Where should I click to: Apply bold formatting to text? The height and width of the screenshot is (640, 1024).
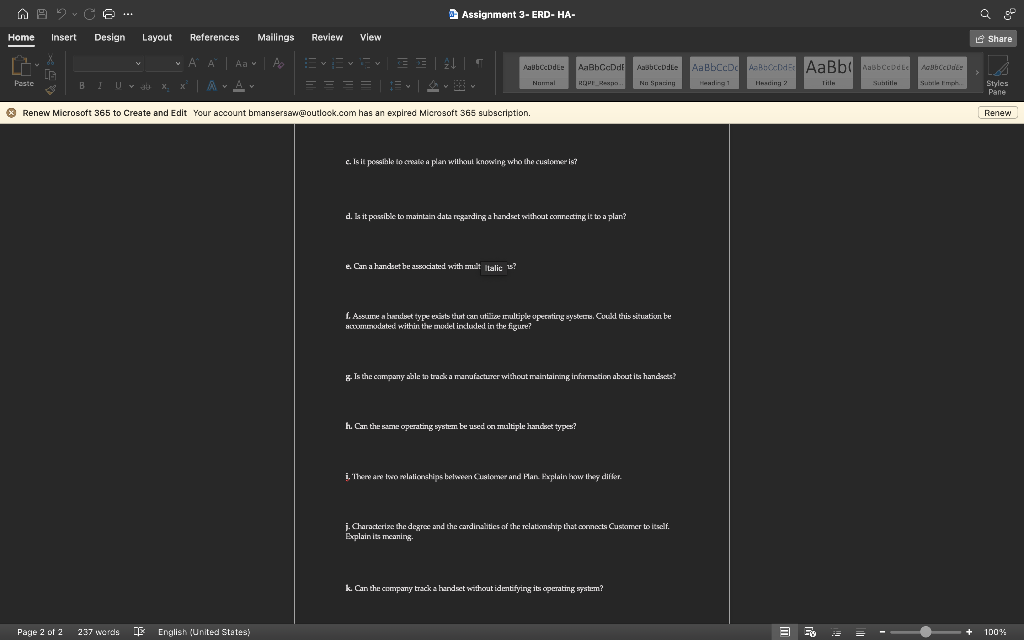[x=81, y=86]
